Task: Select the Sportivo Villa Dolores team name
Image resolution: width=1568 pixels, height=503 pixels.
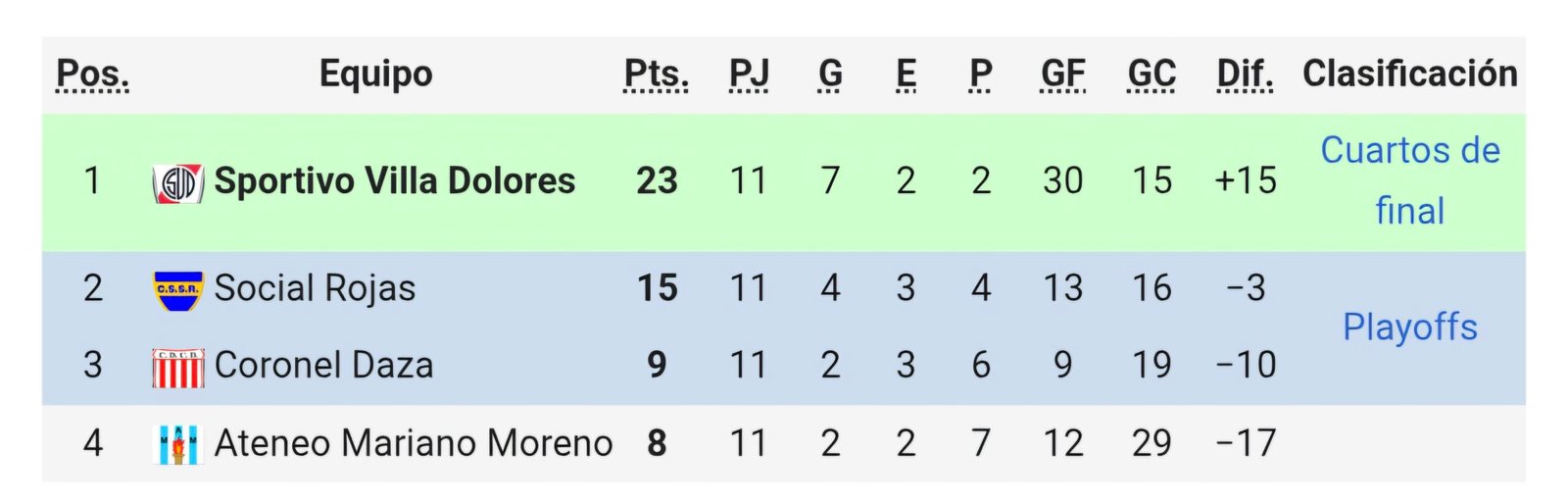Action: 394,181
